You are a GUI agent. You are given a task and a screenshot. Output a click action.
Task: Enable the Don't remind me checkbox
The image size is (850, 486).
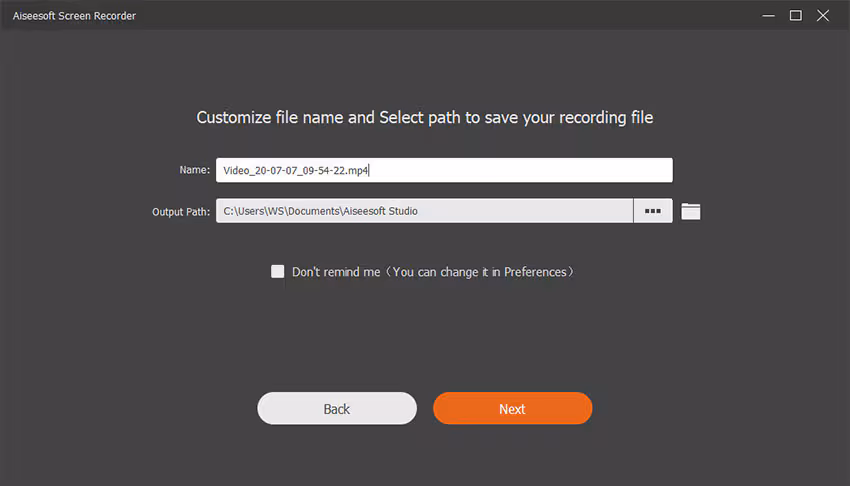(278, 271)
